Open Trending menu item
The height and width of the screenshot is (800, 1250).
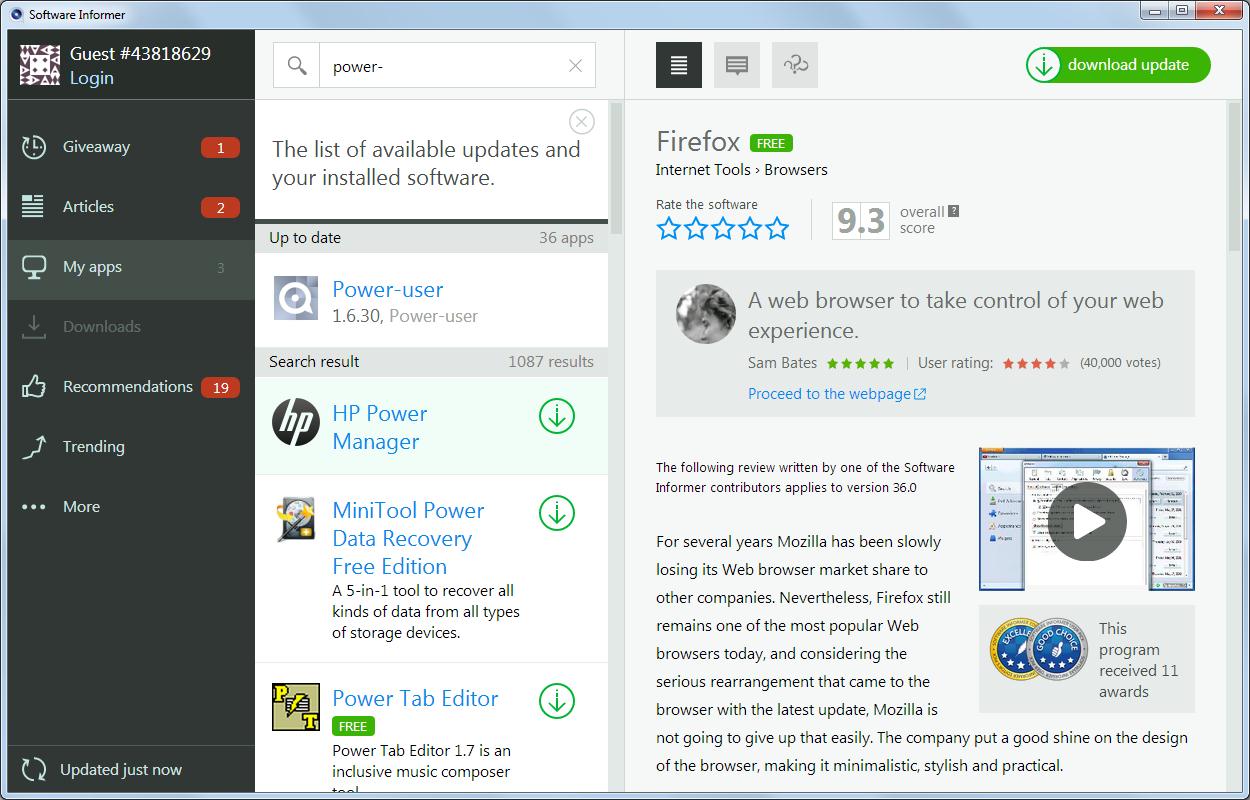[x=131, y=447]
